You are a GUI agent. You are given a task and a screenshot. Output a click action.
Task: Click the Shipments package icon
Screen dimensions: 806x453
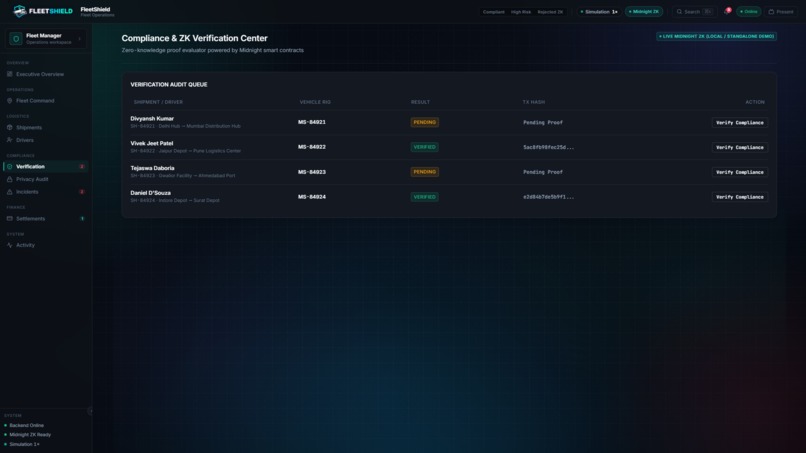tap(9, 128)
